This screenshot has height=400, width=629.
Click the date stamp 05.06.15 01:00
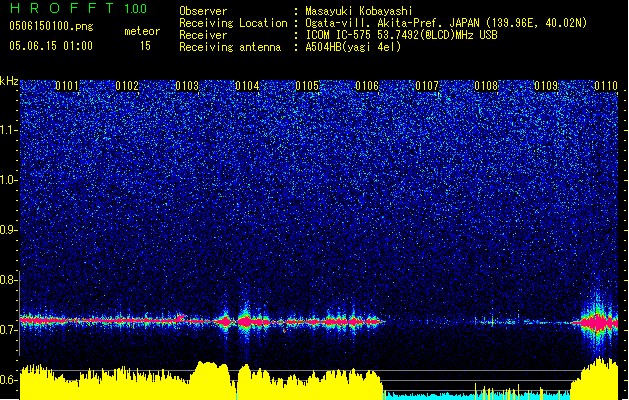coord(51,46)
